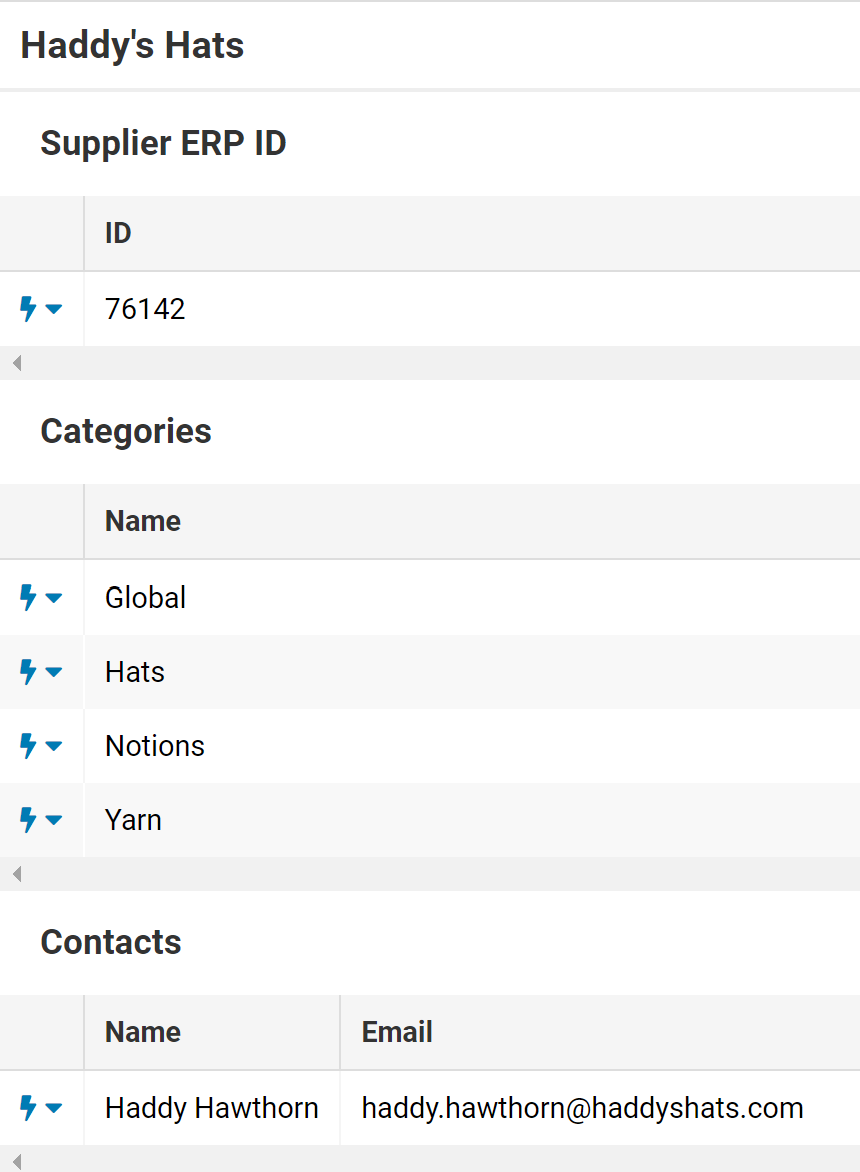The width and height of the screenshot is (860, 1172).
Task: Click lightning bolt icon beside Haddy Hawthorn
Action: coord(28,1108)
